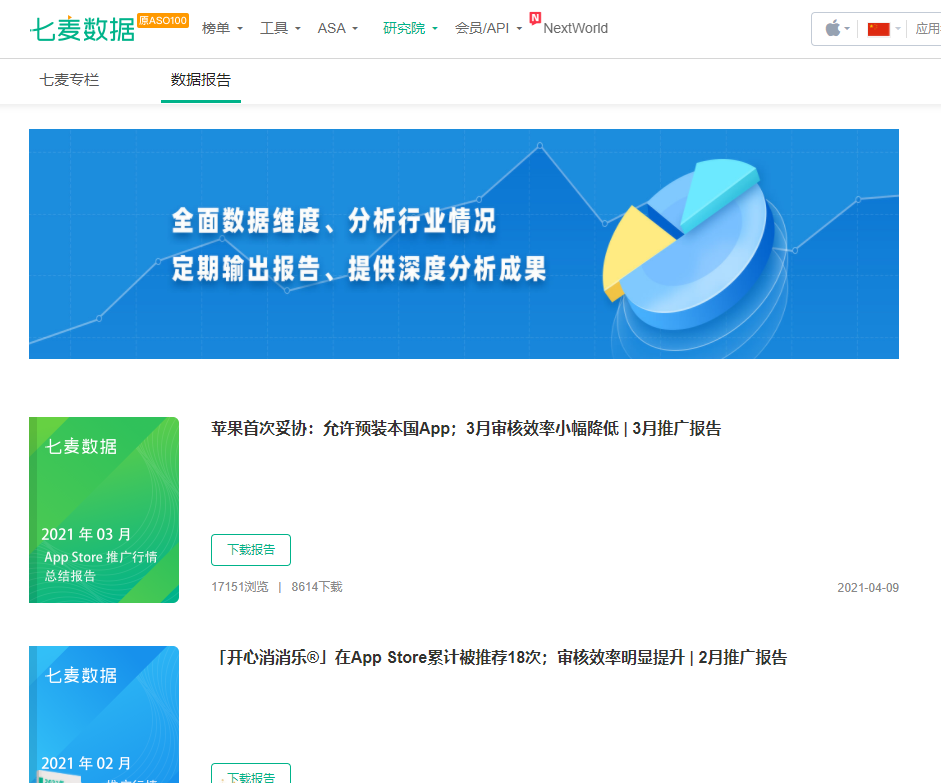
Task: Expand the platform arrow next to Apple icon
Action: [x=847, y=28]
